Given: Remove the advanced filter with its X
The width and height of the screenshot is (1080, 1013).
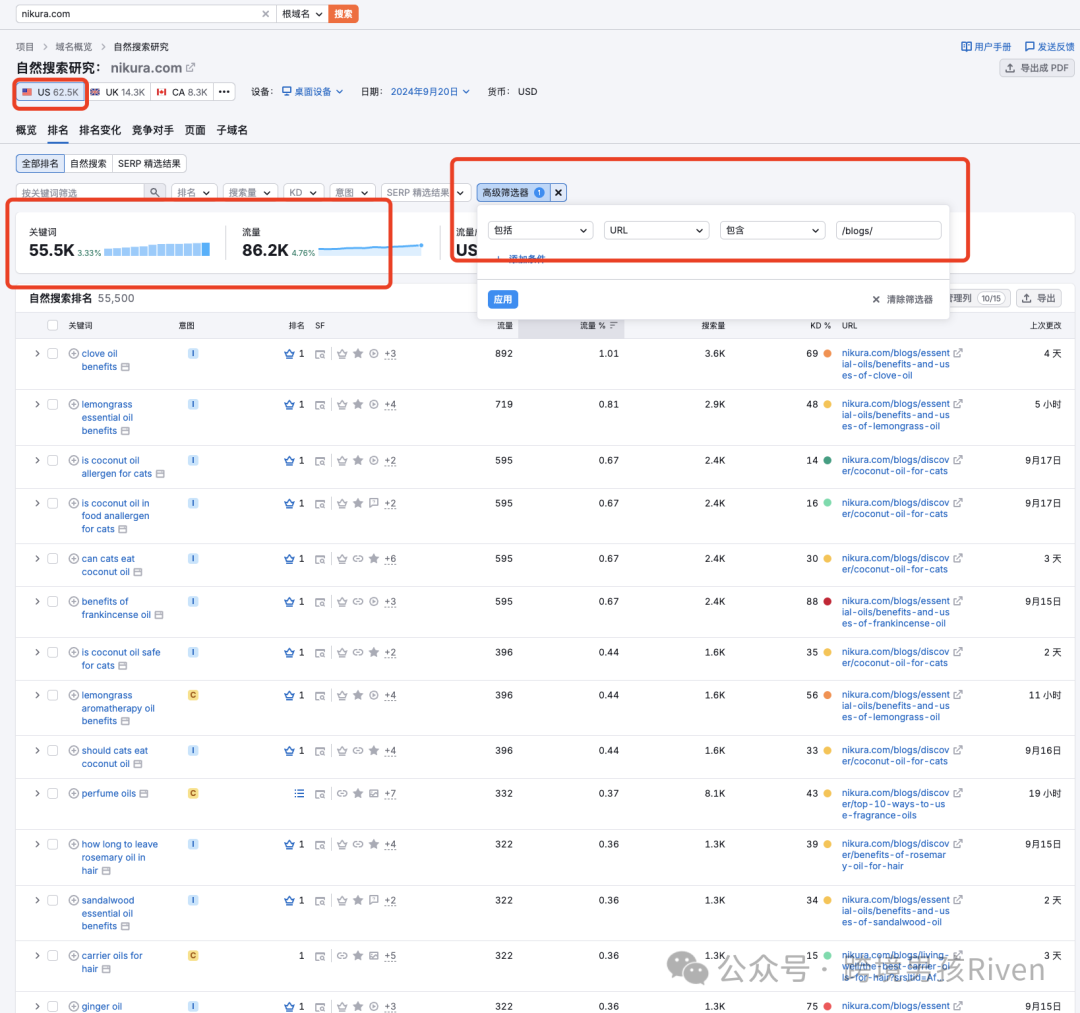Looking at the screenshot, I should [x=559, y=193].
